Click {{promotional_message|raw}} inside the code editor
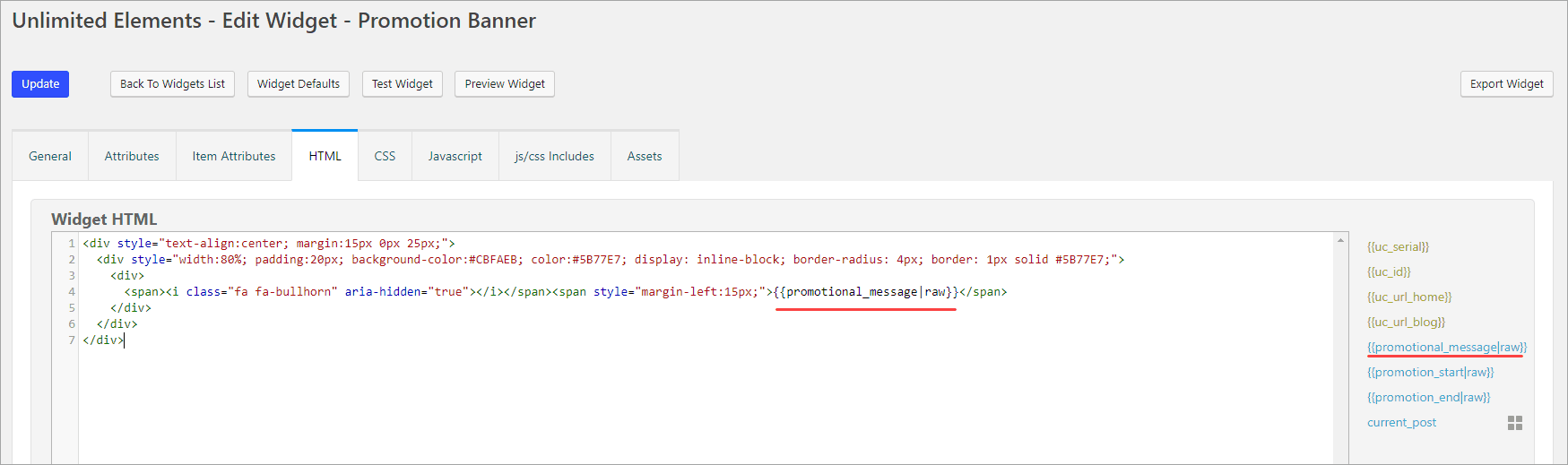The width and height of the screenshot is (1568, 465). click(866, 292)
